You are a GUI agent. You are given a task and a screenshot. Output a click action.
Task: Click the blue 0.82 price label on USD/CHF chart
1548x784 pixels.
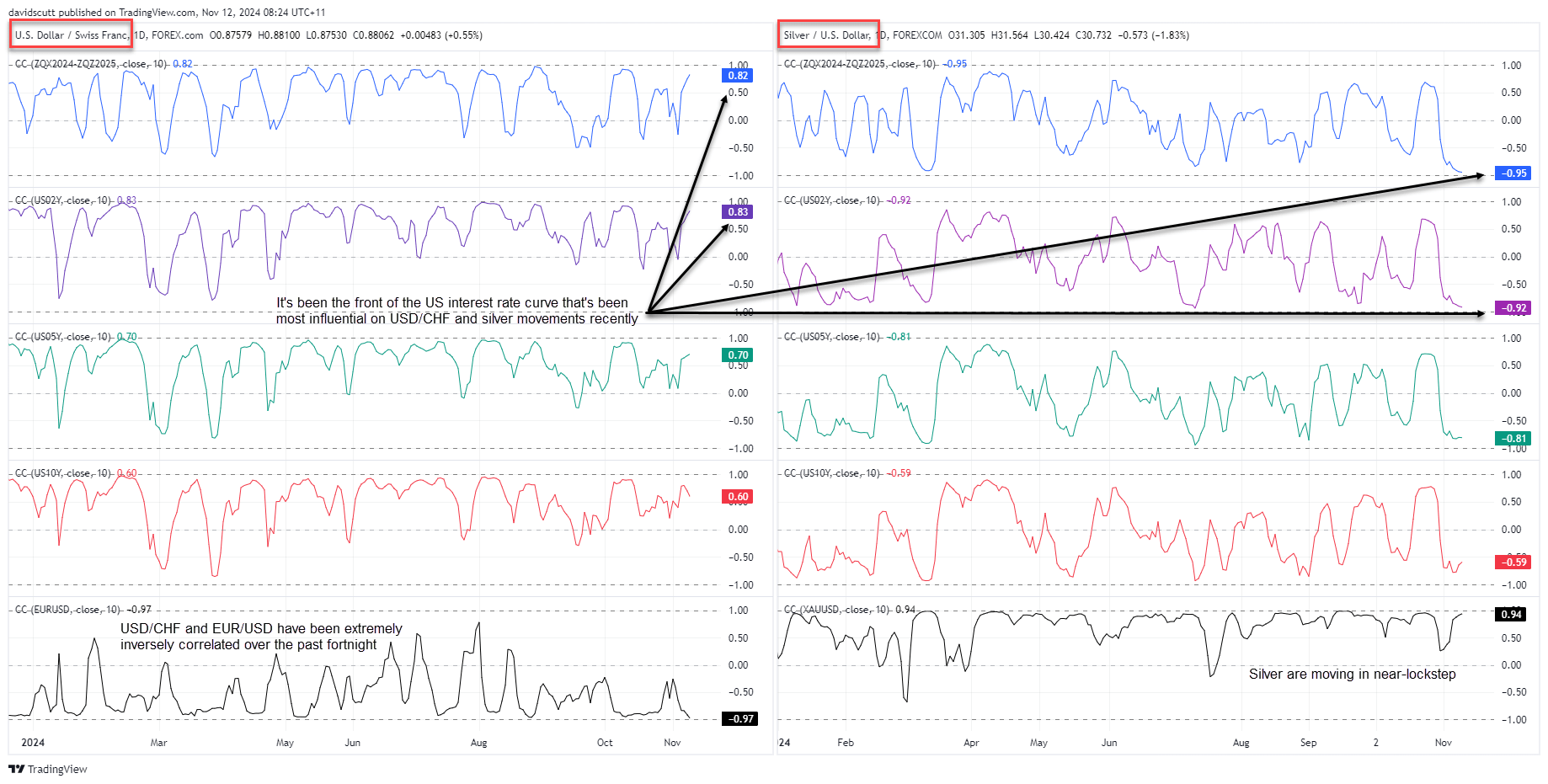pyautogui.click(x=738, y=76)
